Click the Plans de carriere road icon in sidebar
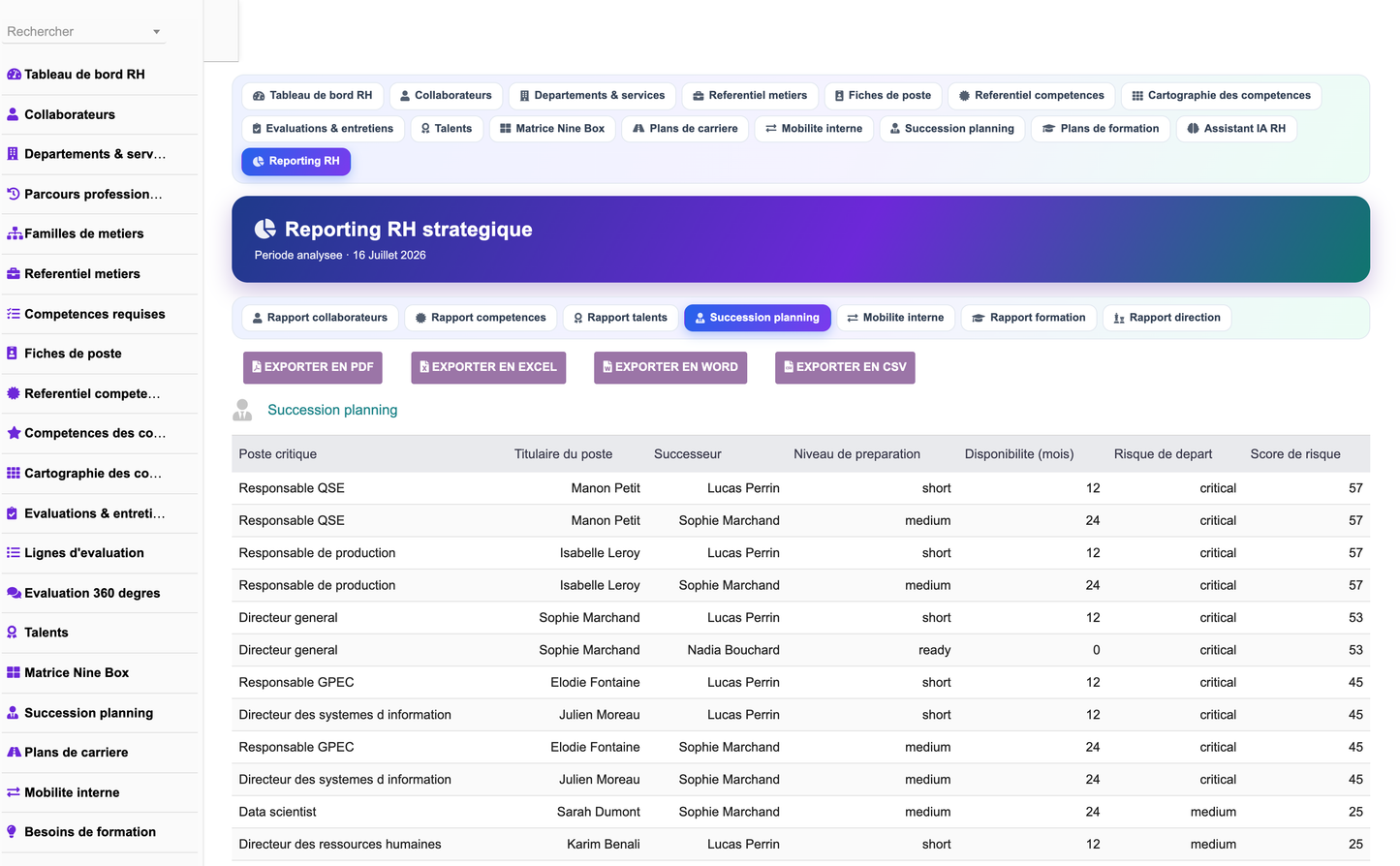 (x=15, y=753)
